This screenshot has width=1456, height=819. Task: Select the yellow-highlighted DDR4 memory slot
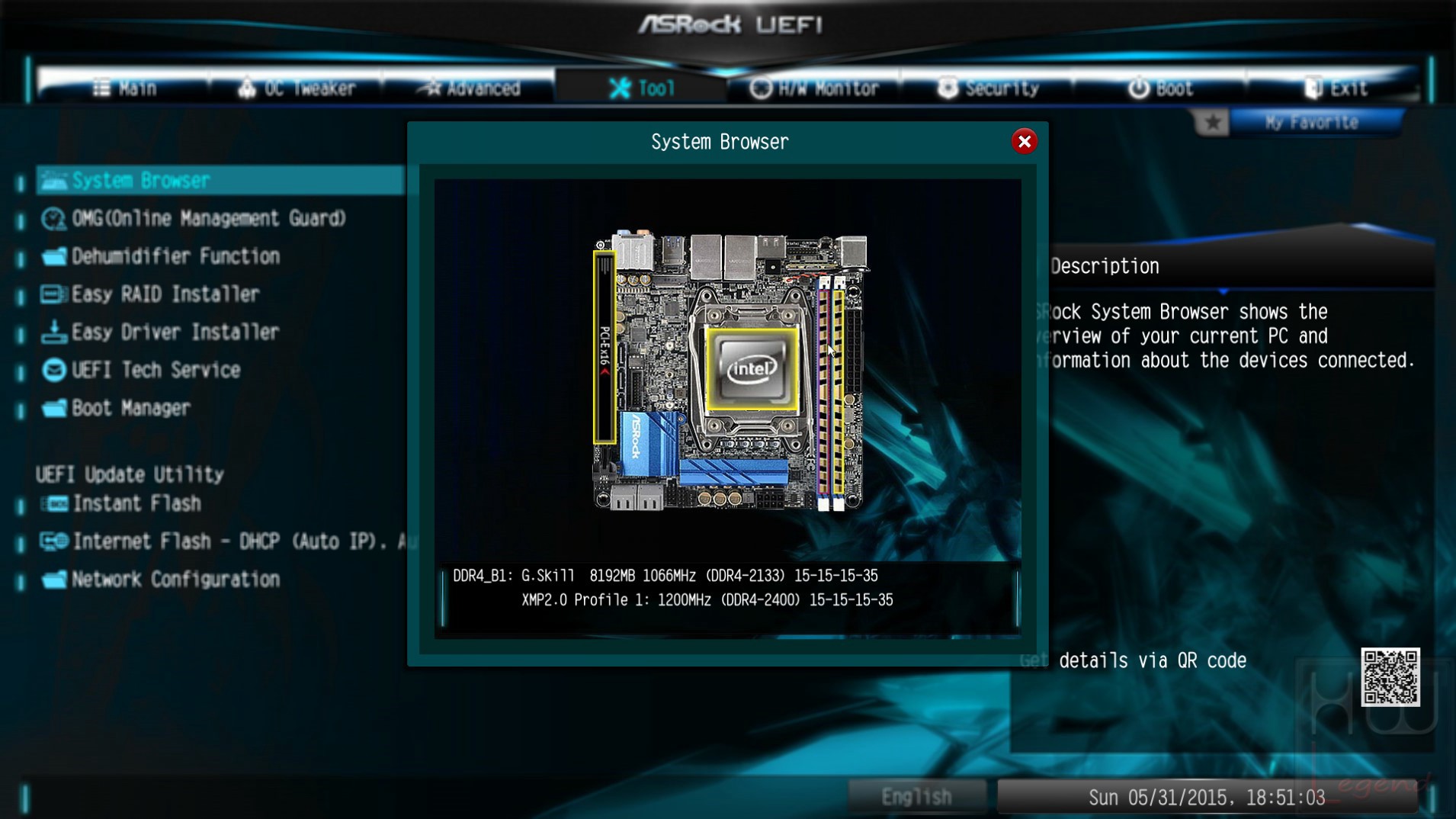point(839,390)
